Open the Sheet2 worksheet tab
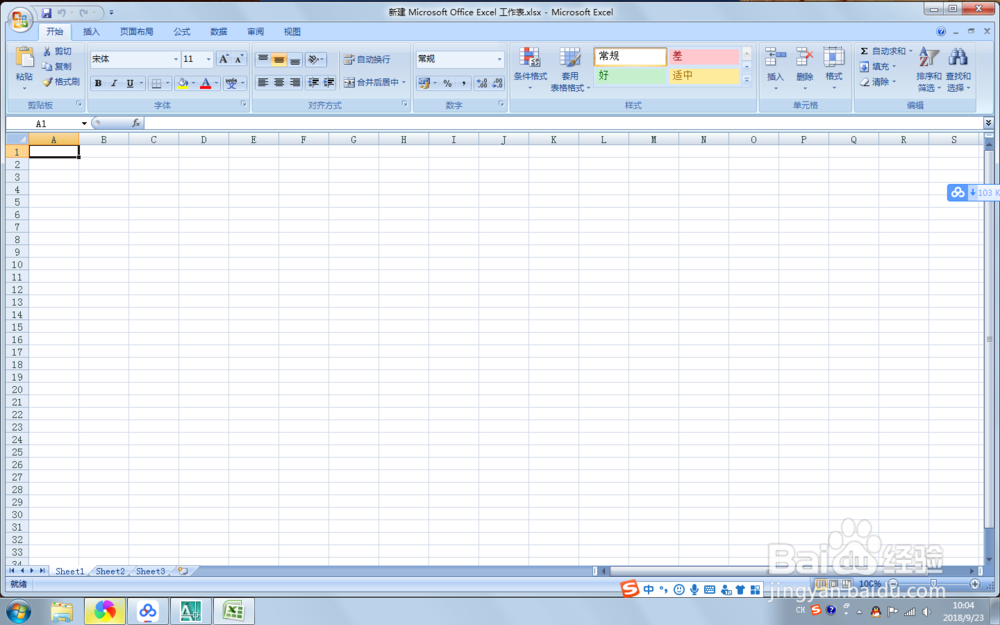 click(x=109, y=571)
